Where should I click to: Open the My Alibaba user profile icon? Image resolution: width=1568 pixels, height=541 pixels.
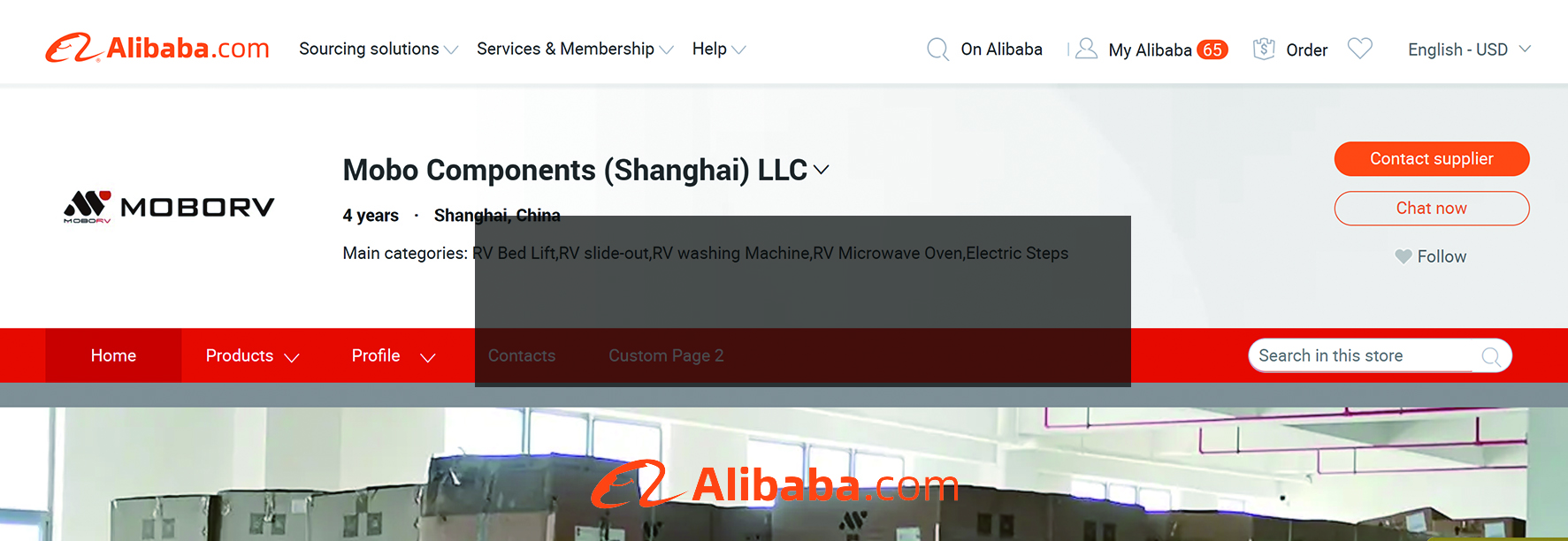click(1086, 49)
